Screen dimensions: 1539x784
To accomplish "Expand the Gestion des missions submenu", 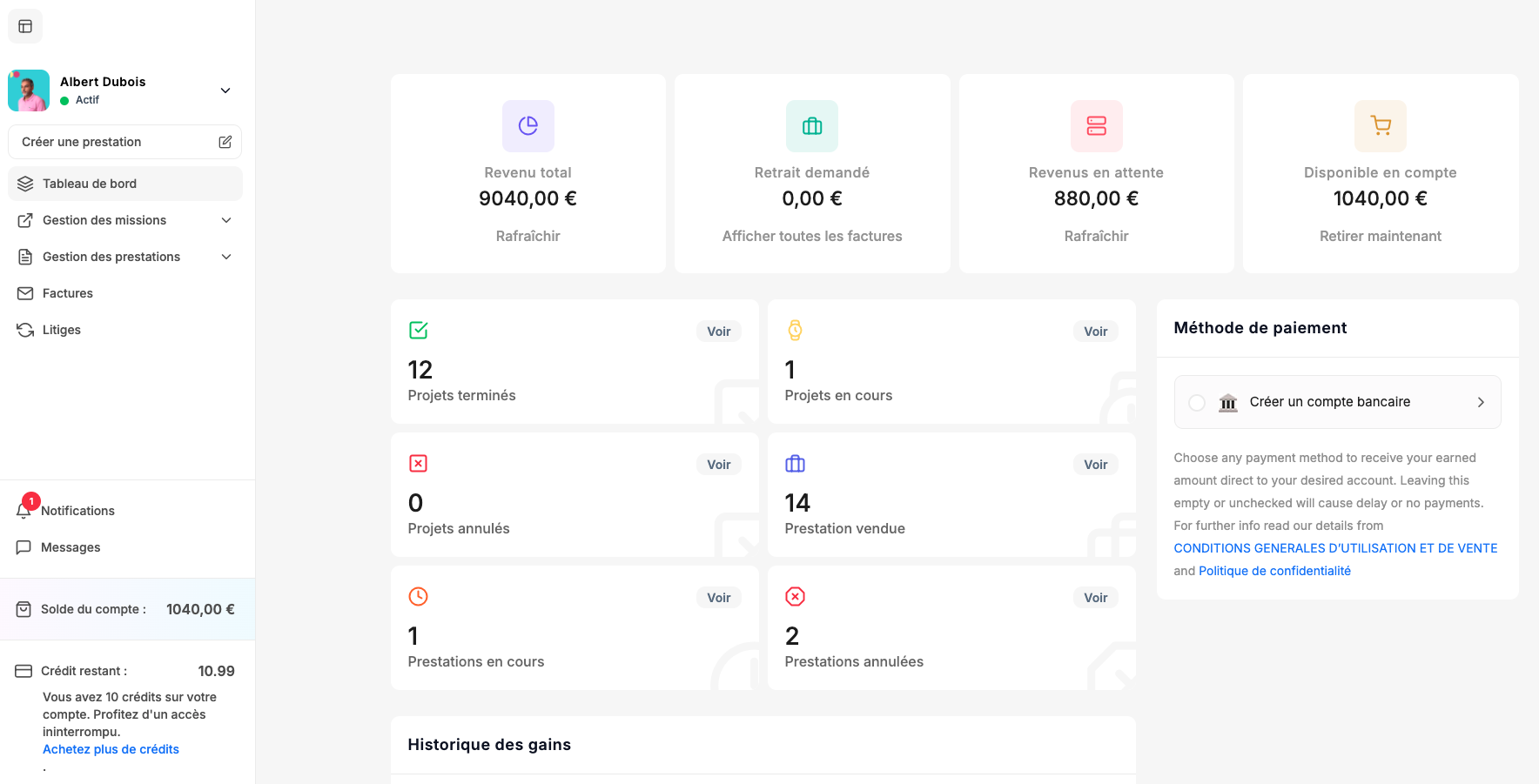I will coord(226,220).
